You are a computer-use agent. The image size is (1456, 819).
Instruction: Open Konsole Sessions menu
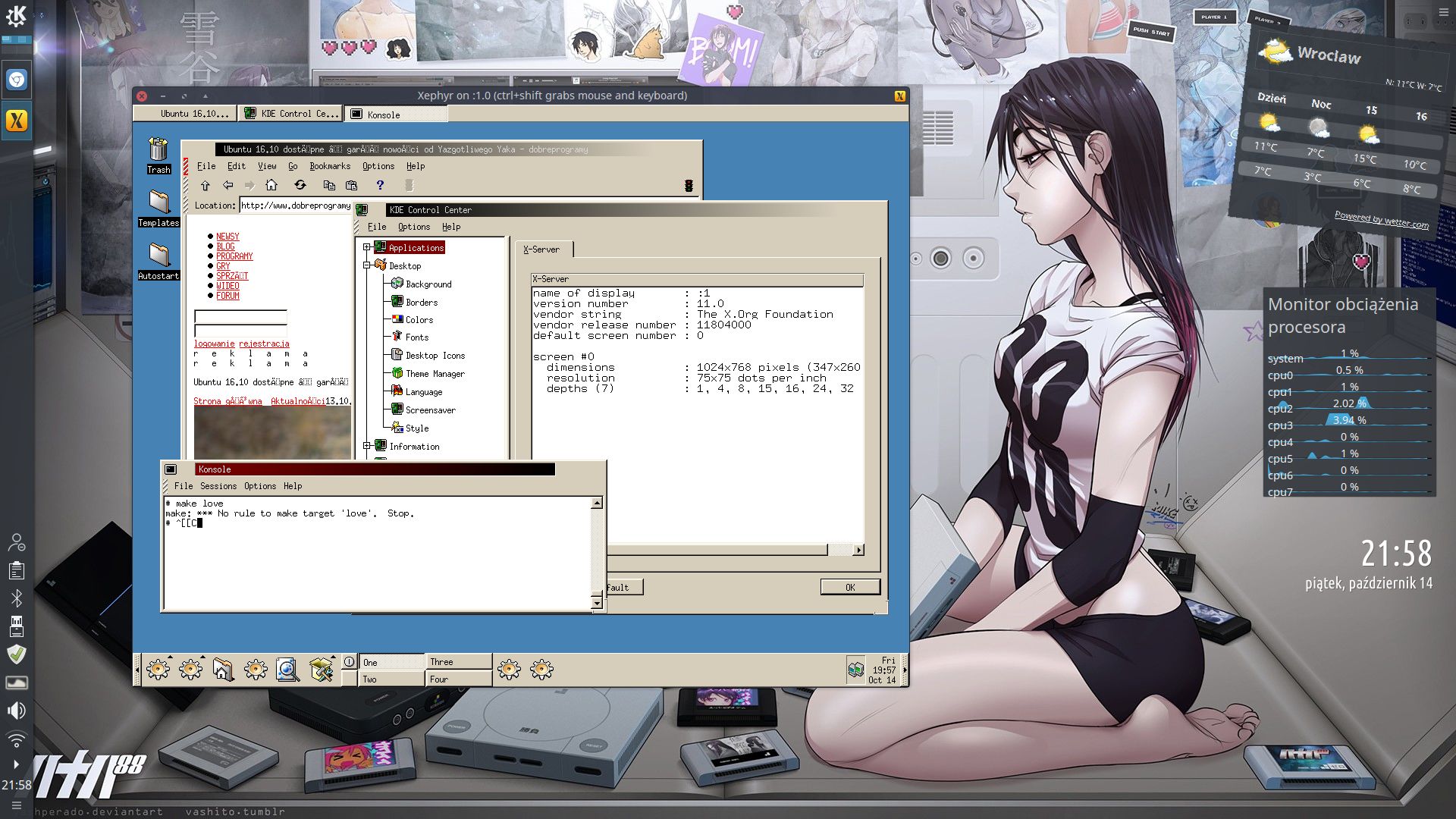[x=218, y=486]
